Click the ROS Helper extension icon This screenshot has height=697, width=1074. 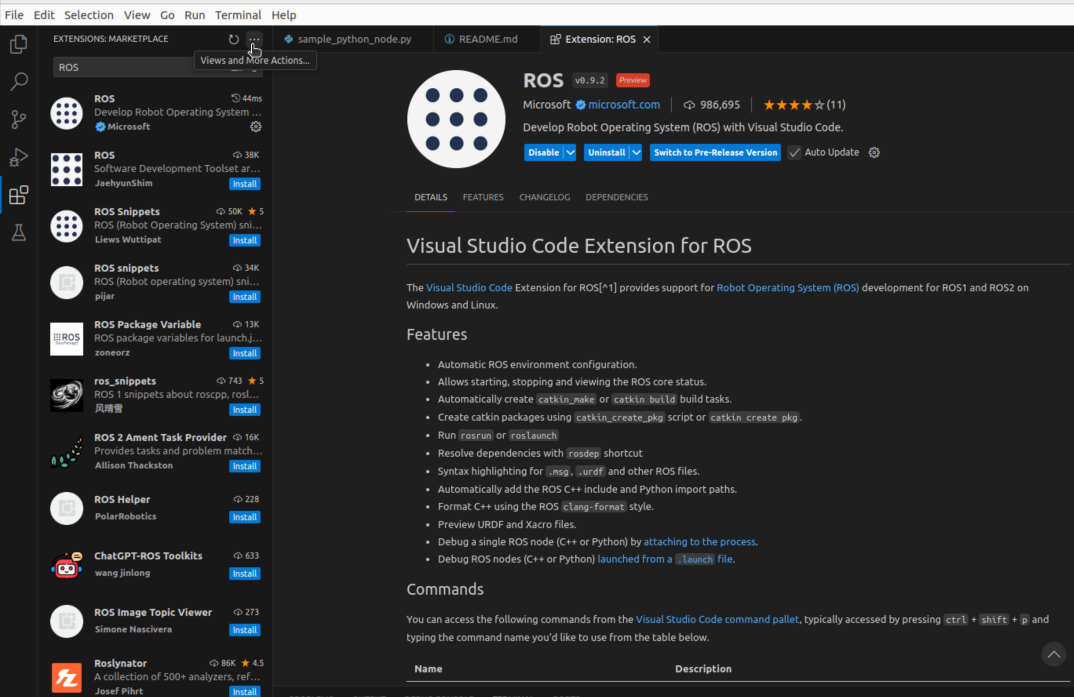click(x=66, y=508)
